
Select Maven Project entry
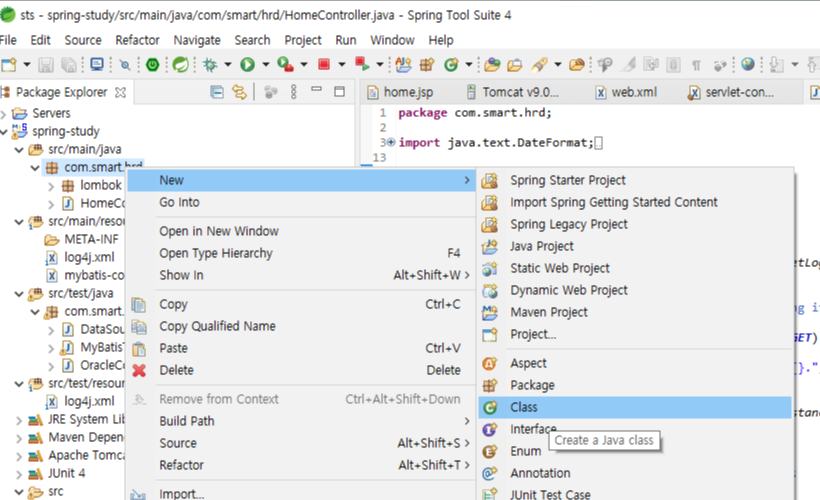tap(635, 312)
